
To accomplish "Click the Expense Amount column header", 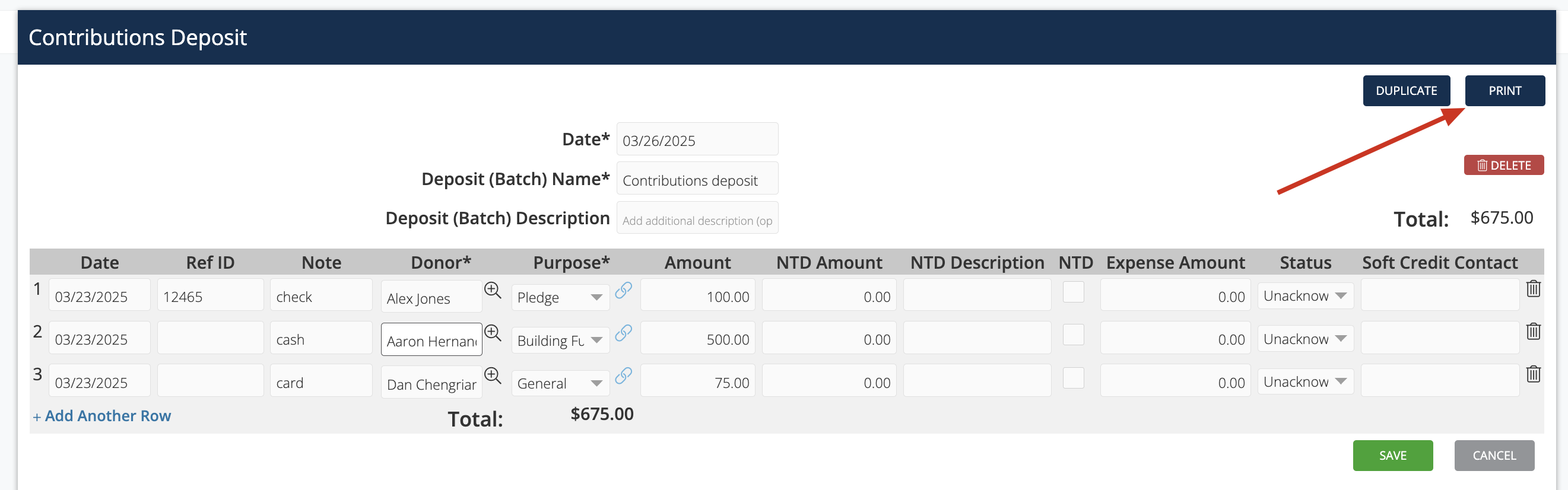I will point(1175,262).
